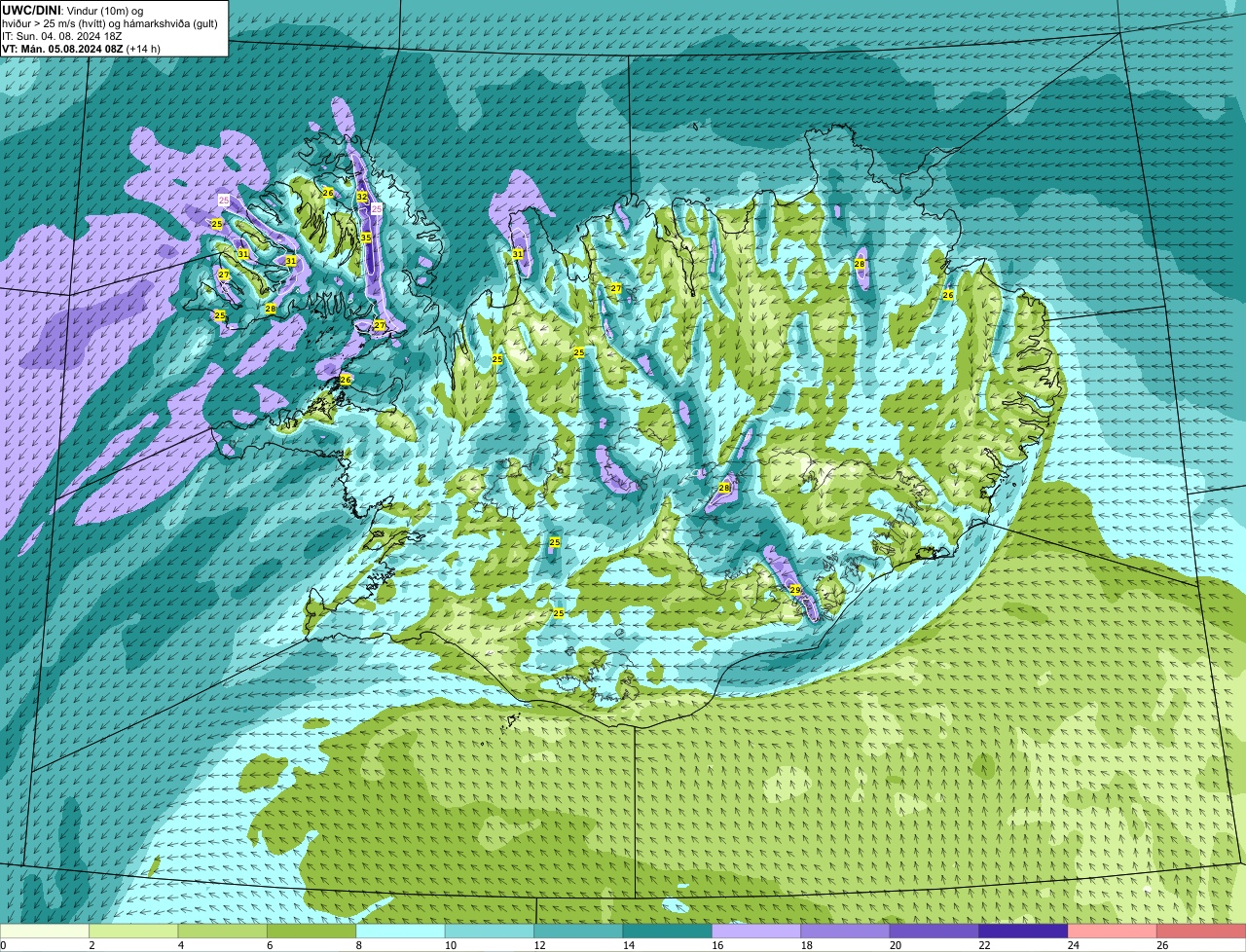Screen dimensions: 1246x952
Task: Click the olive green 6–8 m/s legend swatch
Action: tap(311, 931)
